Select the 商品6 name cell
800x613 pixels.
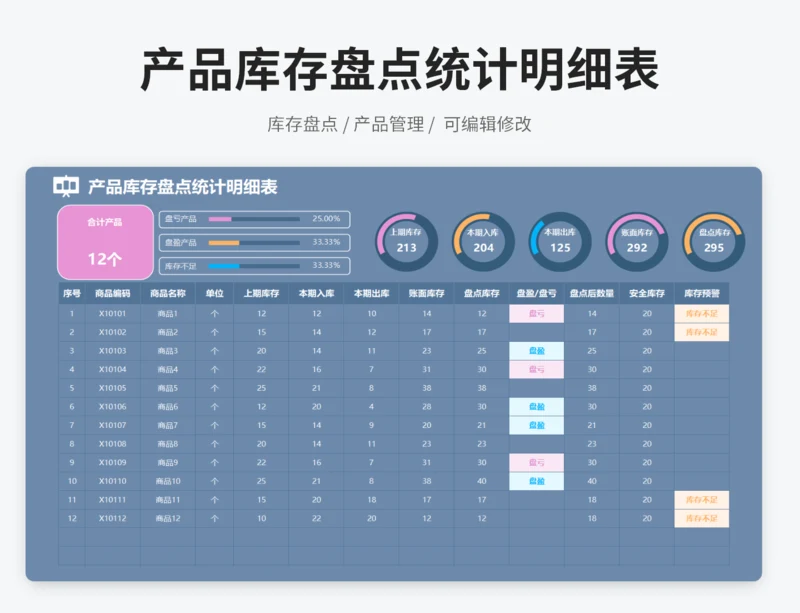(168, 407)
